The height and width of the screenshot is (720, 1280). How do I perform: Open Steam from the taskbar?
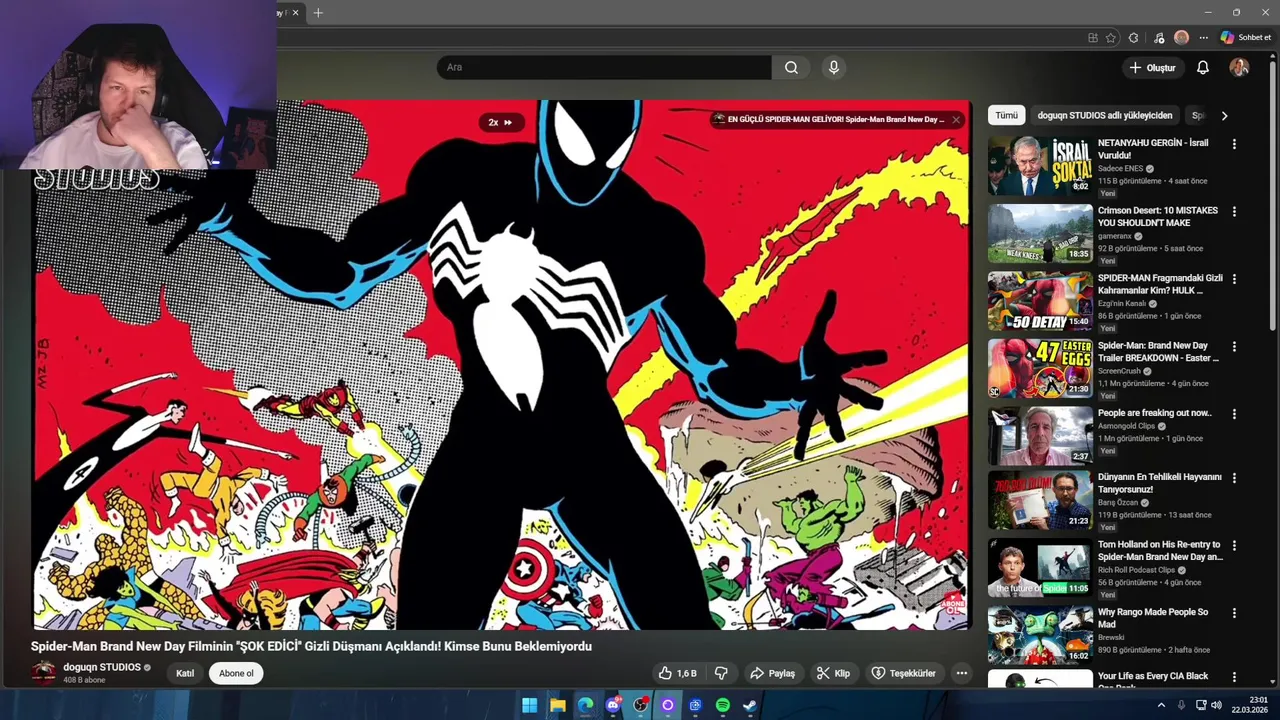[749, 705]
